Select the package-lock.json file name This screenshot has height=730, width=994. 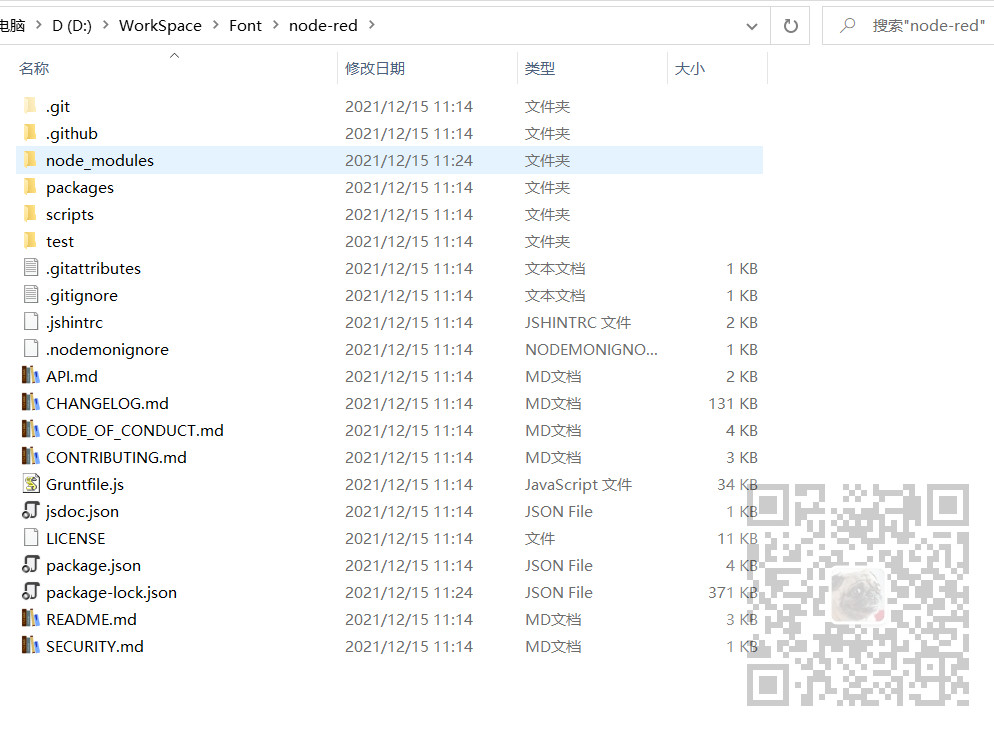[112, 592]
